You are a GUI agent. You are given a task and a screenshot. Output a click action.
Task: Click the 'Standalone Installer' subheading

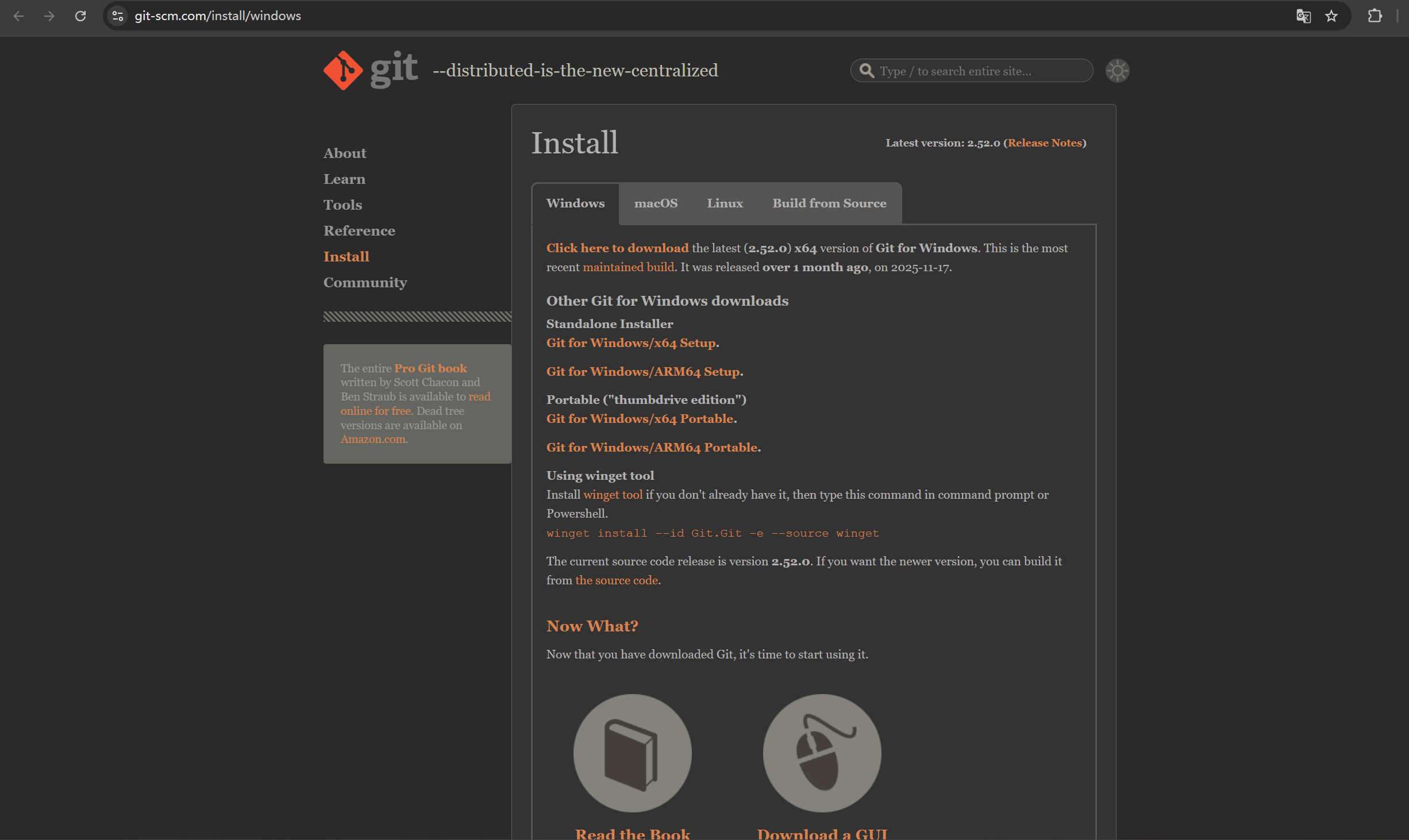tap(610, 324)
